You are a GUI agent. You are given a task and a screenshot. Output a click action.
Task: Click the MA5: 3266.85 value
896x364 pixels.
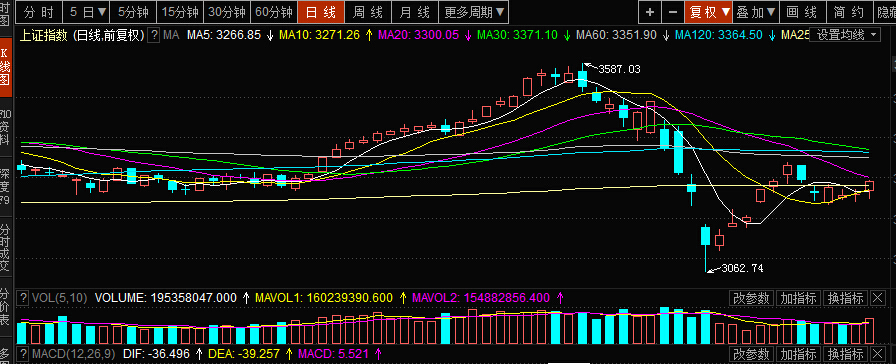pos(224,35)
